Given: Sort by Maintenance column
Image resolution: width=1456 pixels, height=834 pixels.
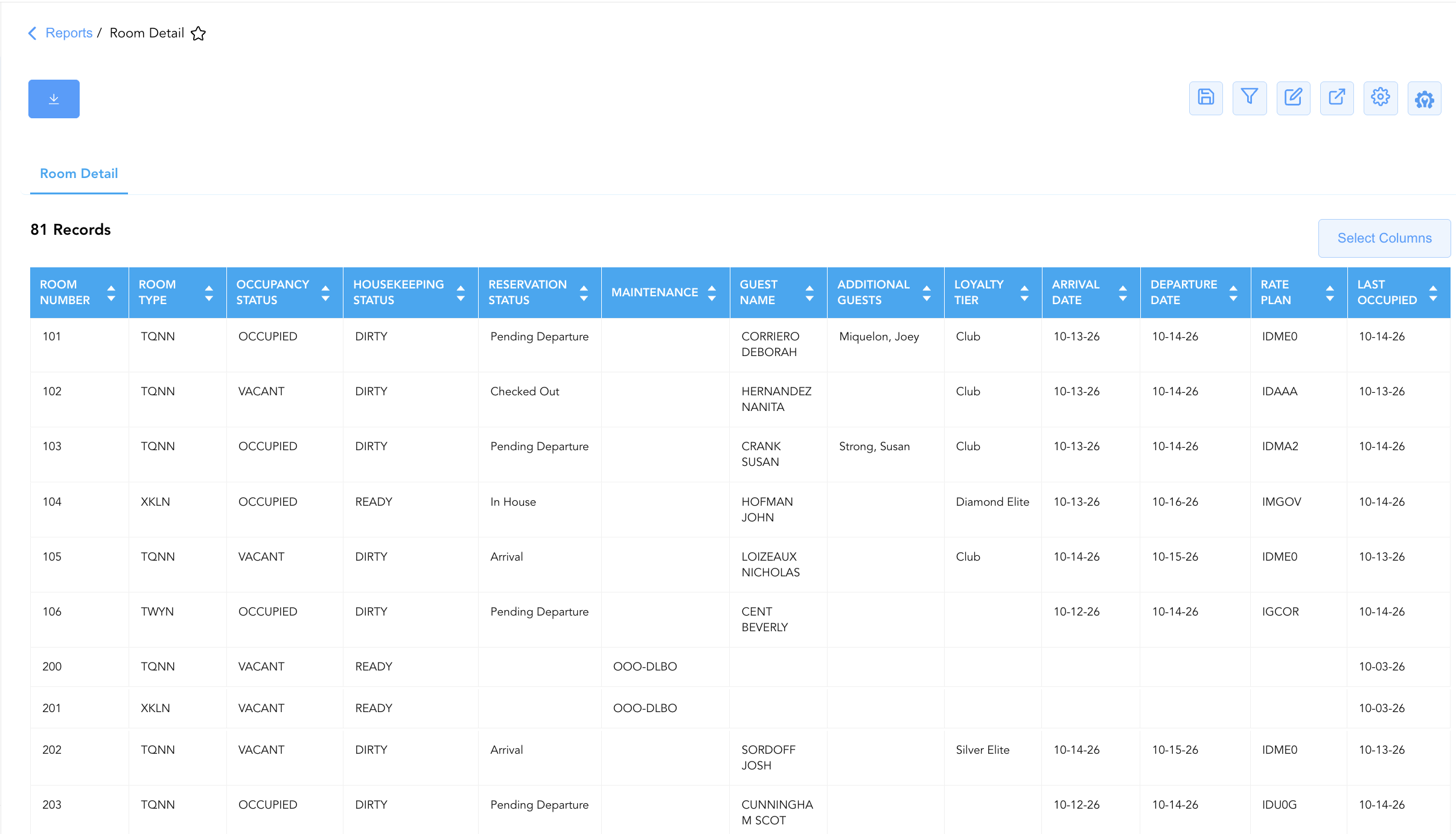Looking at the screenshot, I should pyautogui.click(x=712, y=293).
